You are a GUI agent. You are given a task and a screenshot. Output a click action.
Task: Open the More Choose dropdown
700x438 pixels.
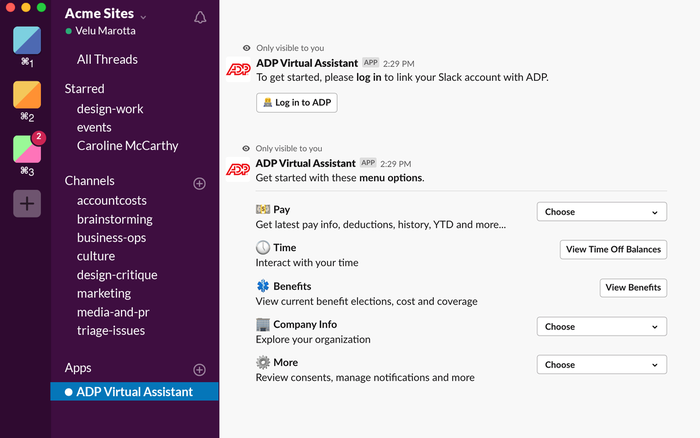pos(602,364)
